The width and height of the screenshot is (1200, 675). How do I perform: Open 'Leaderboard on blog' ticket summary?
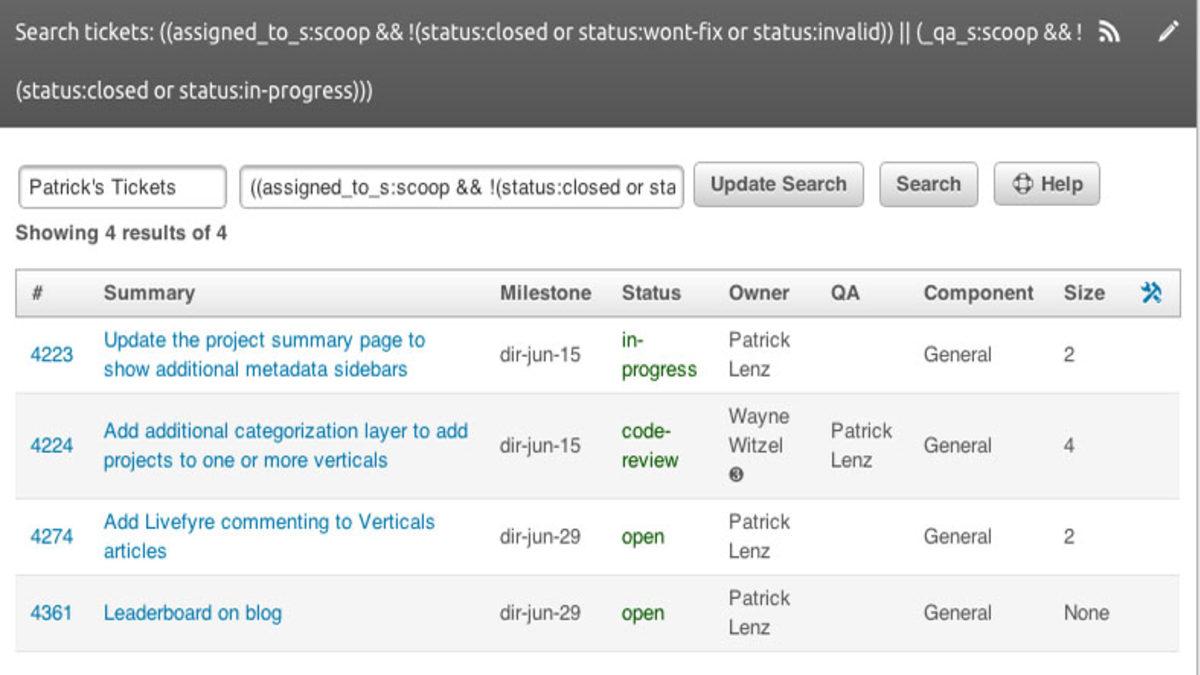[194, 612]
